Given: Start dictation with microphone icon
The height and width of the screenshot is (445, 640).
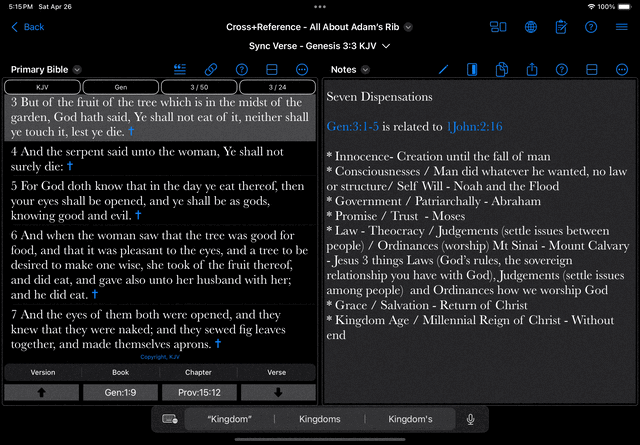Looking at the screenshot, I should [470, 419].
